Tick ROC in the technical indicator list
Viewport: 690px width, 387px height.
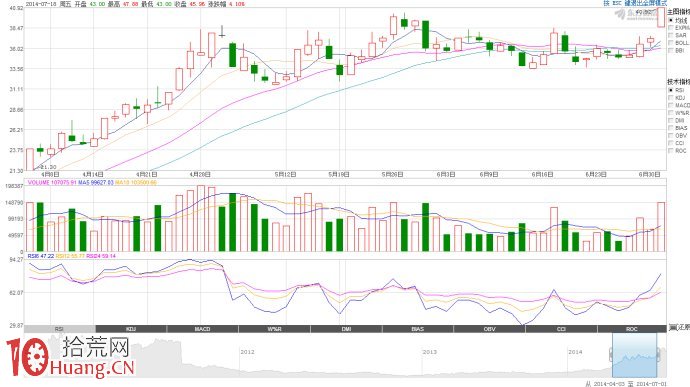tap(671, 151)
